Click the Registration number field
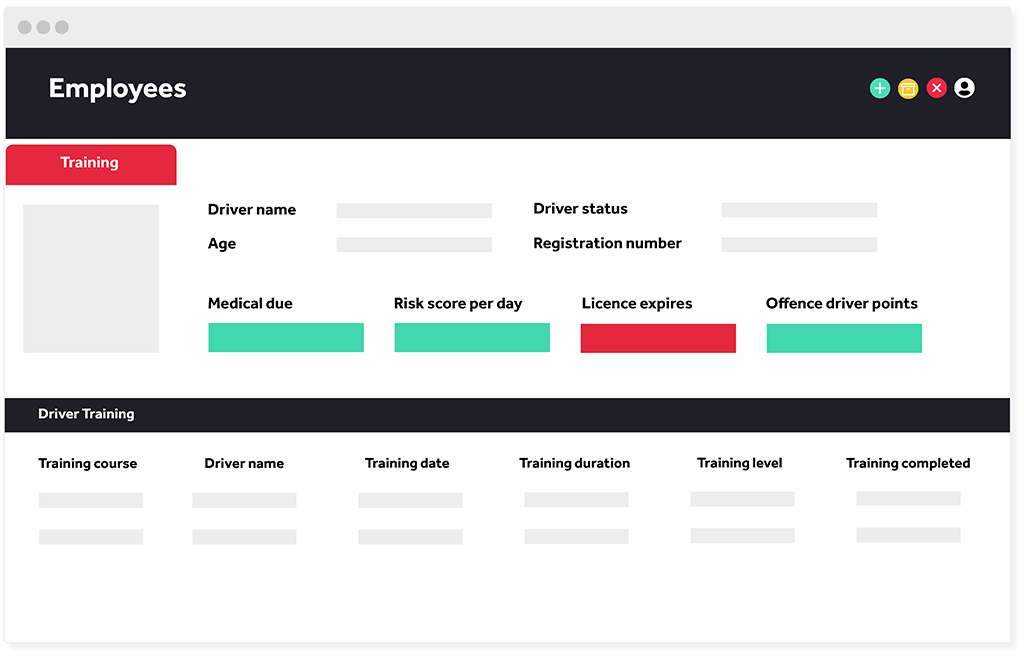1024x657 pixels. point(799,245)
